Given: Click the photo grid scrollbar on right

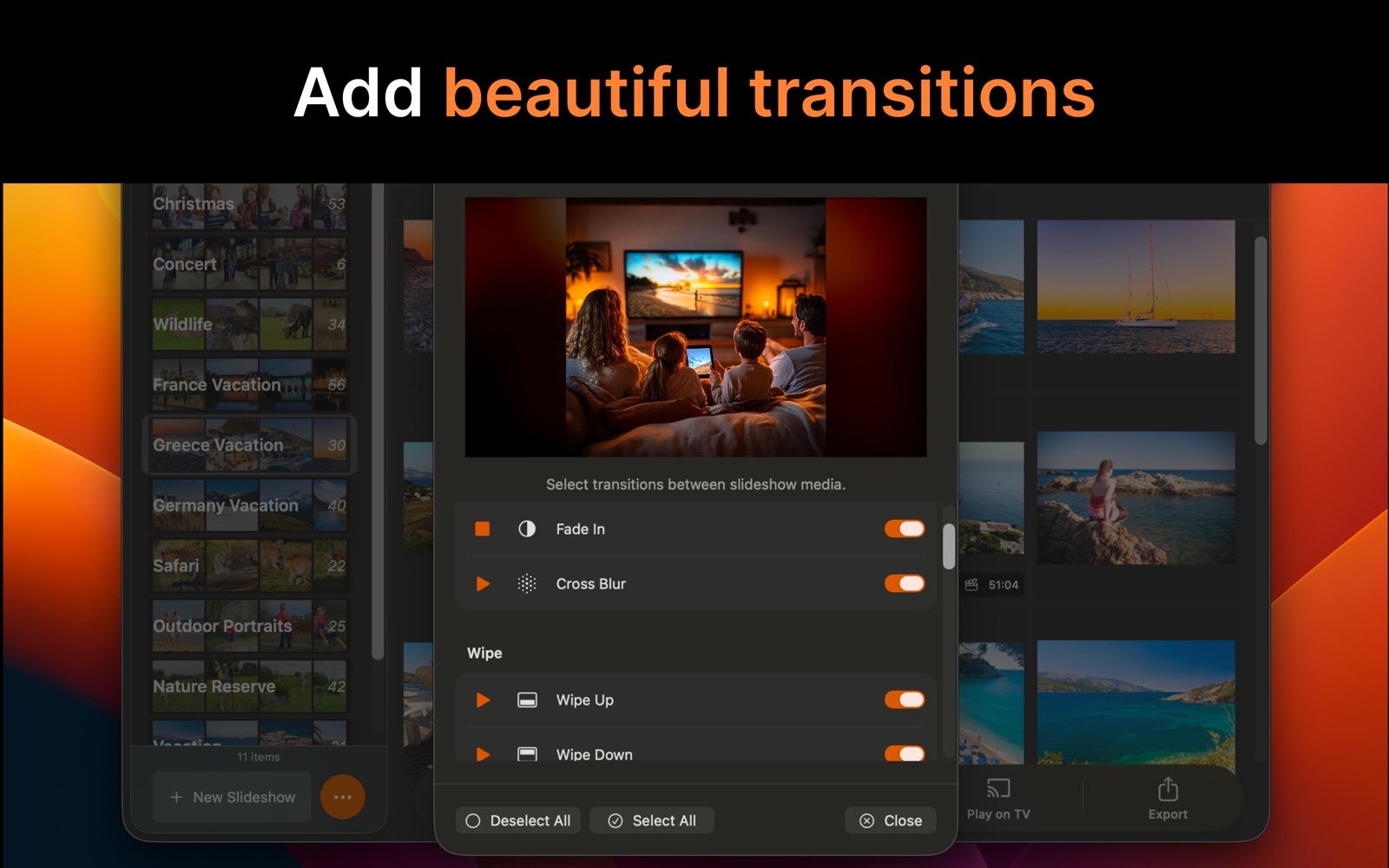Looking at the screenshot, I should coord(1261,340).
